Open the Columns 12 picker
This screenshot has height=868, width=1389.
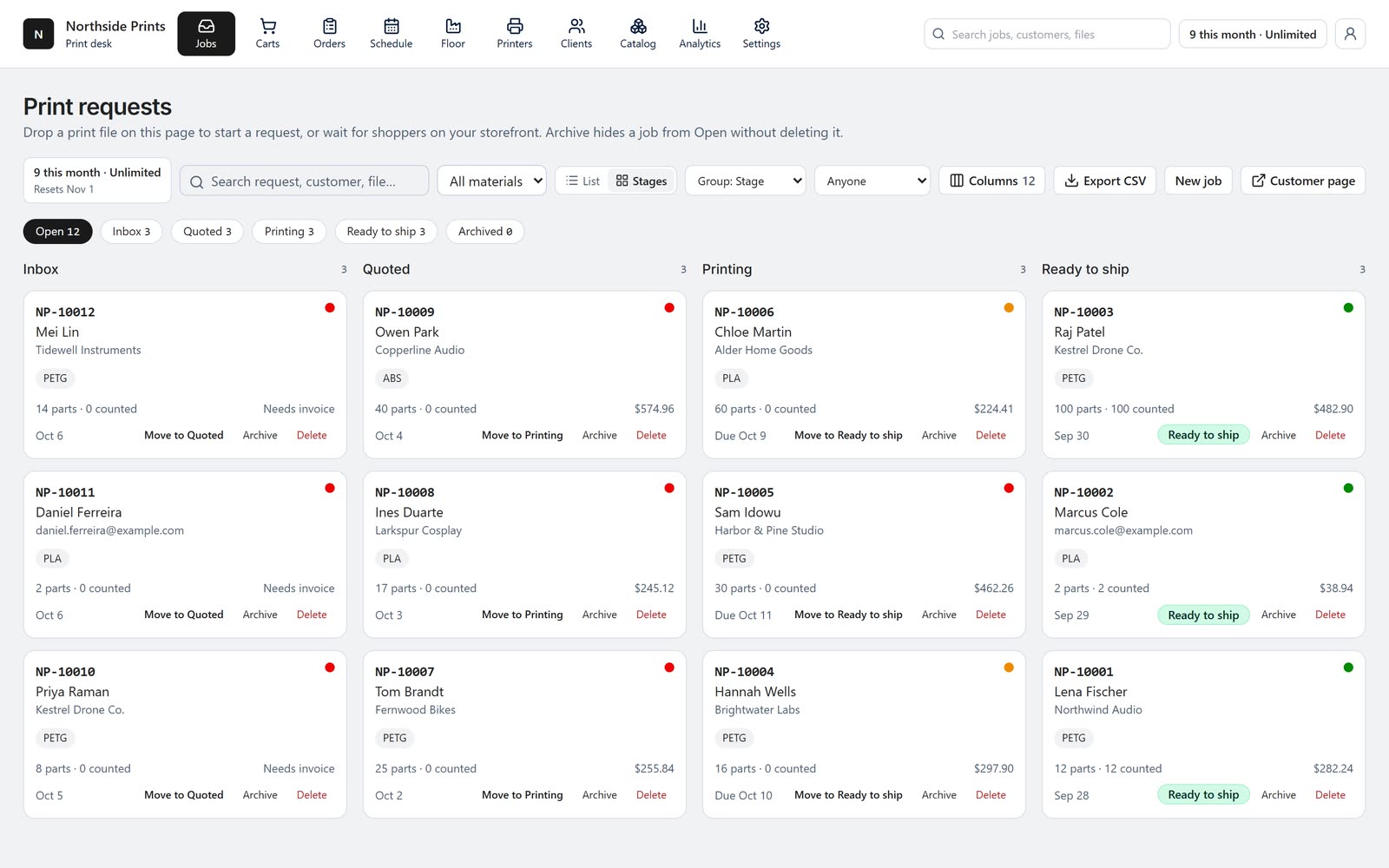991,181
